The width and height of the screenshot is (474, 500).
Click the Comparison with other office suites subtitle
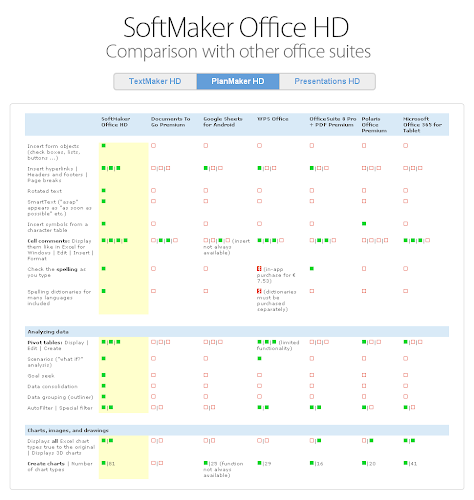pos(238,52)
